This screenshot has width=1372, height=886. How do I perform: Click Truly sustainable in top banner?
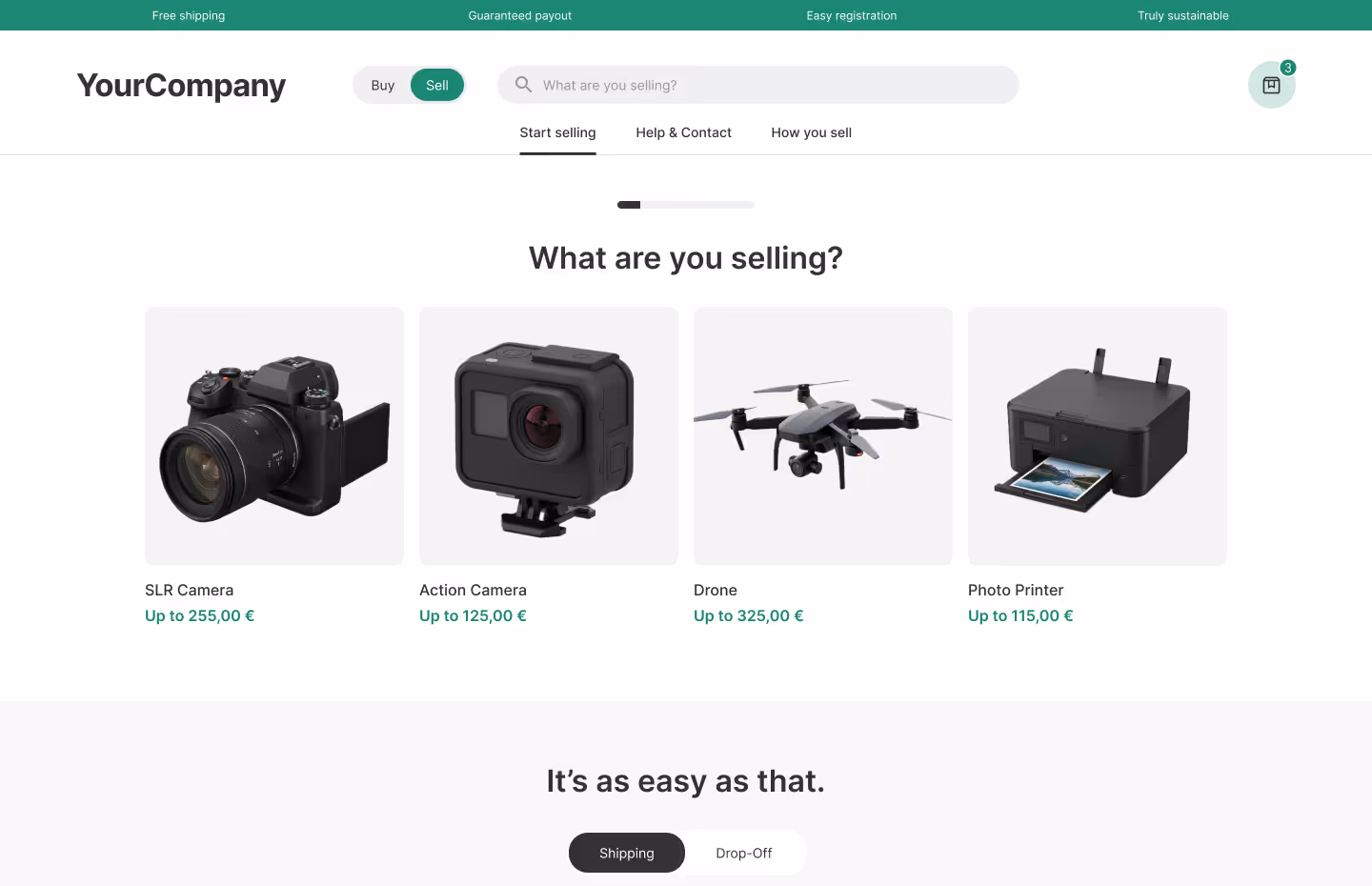(1183, 15)
